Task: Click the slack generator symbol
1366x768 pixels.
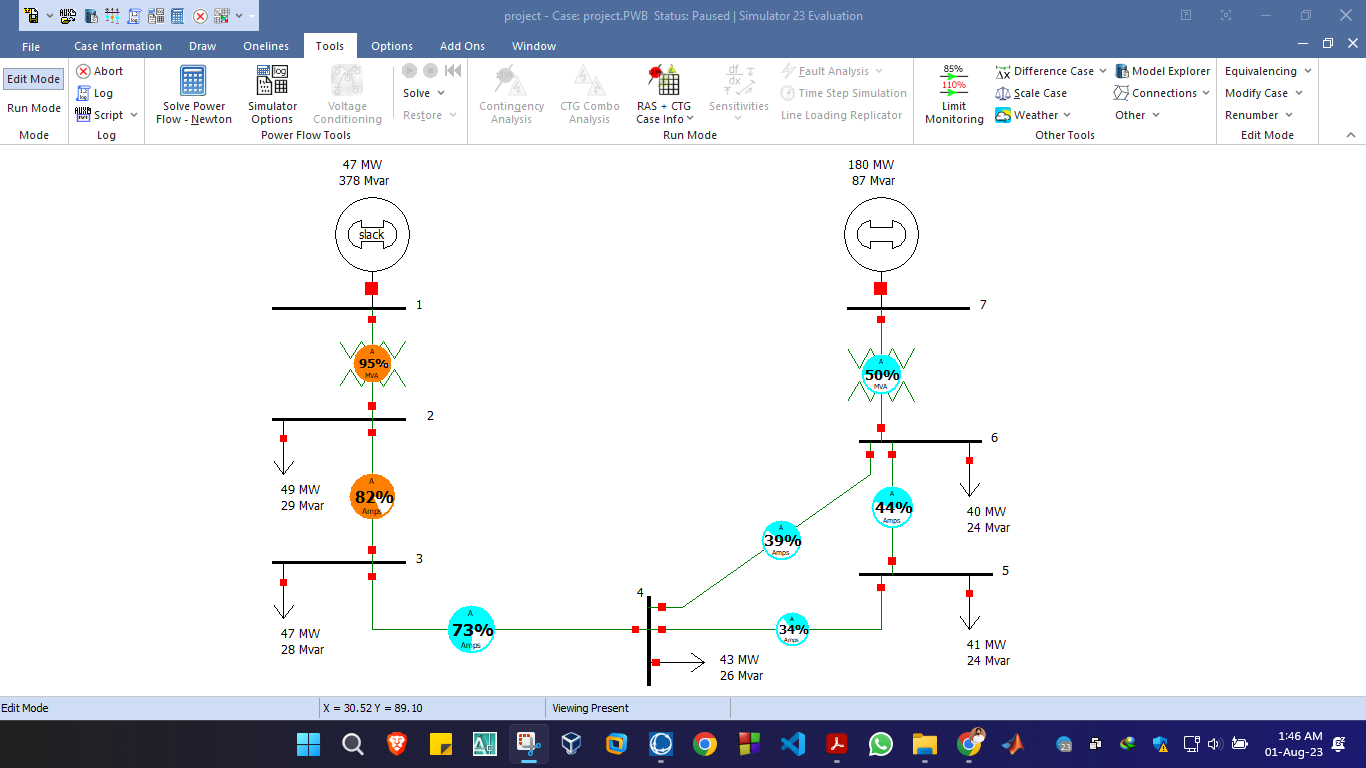Action: [x=372, y=233]
